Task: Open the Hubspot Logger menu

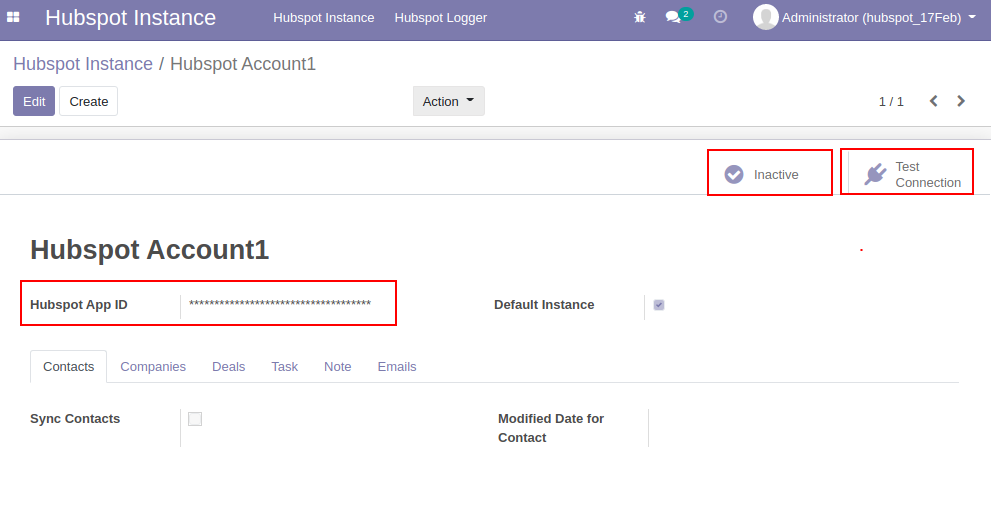Action: coord(441,18)
